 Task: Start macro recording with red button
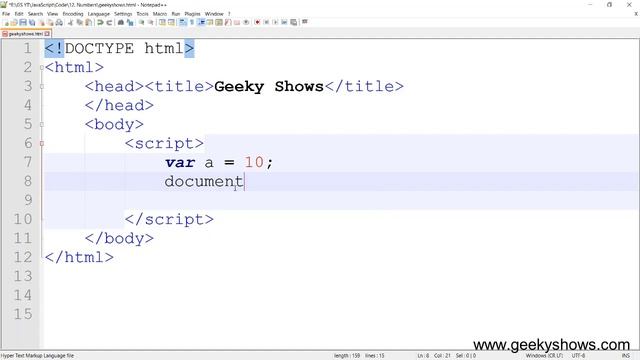257,22
